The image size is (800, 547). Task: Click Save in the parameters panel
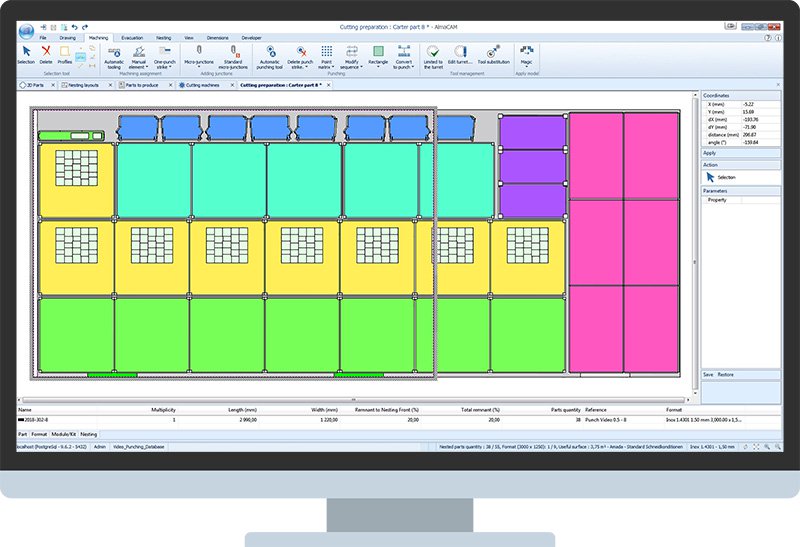708,374
